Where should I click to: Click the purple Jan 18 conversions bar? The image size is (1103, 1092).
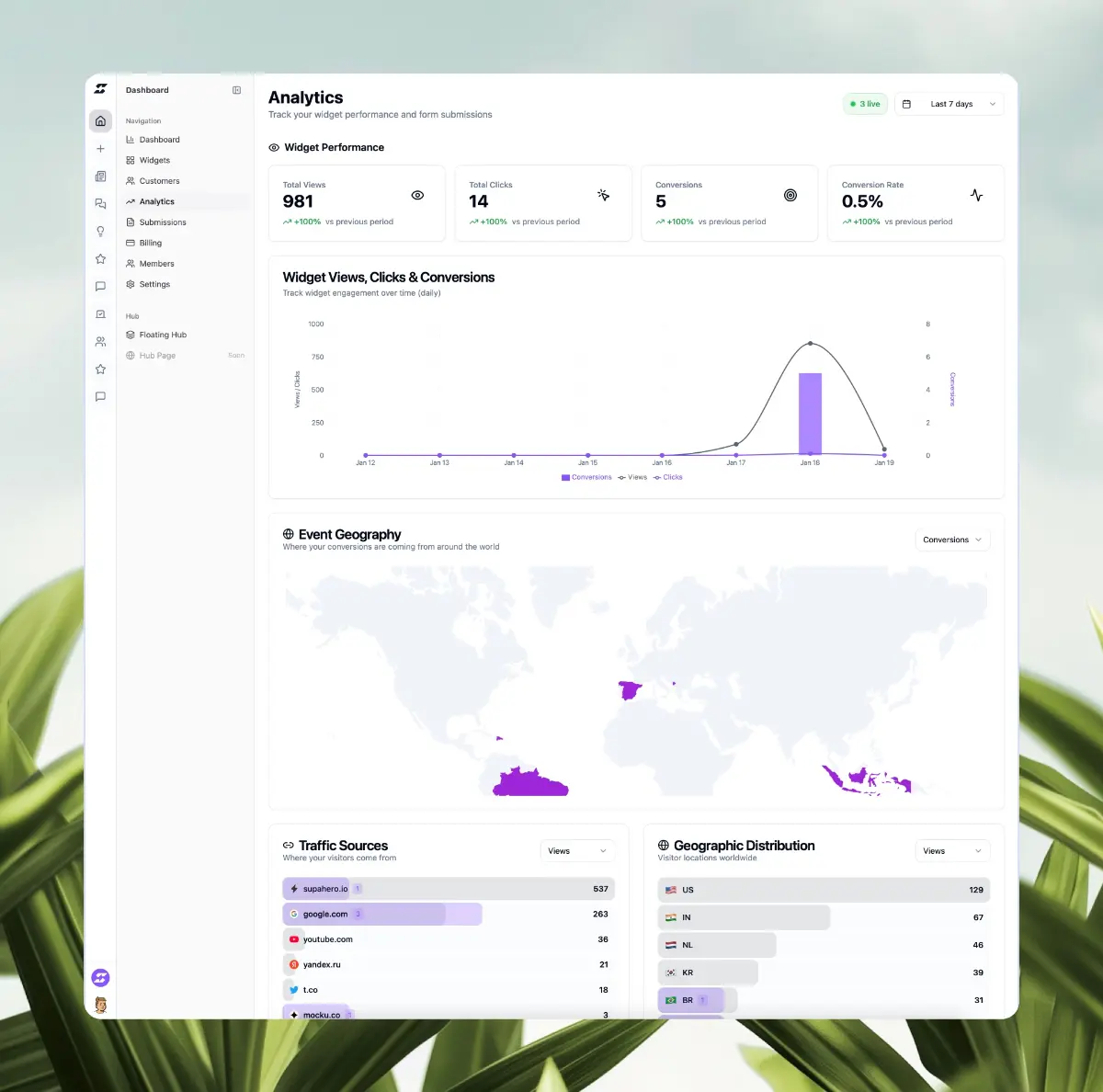coord(810,414)
